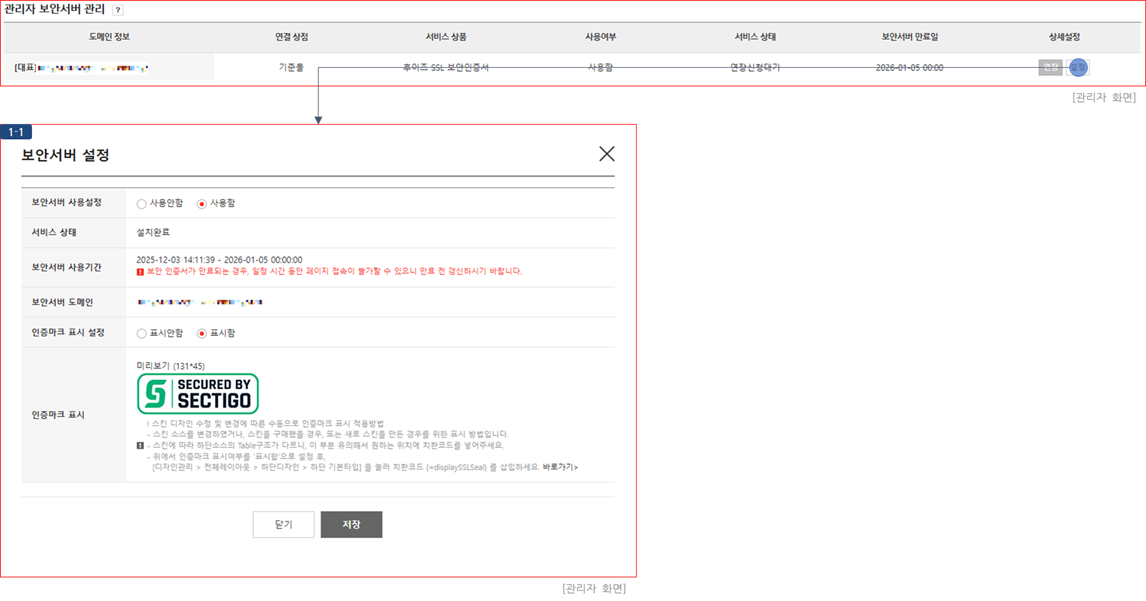
Task: Follow the 바로가기> link in the notes
Action: [560, 467]
